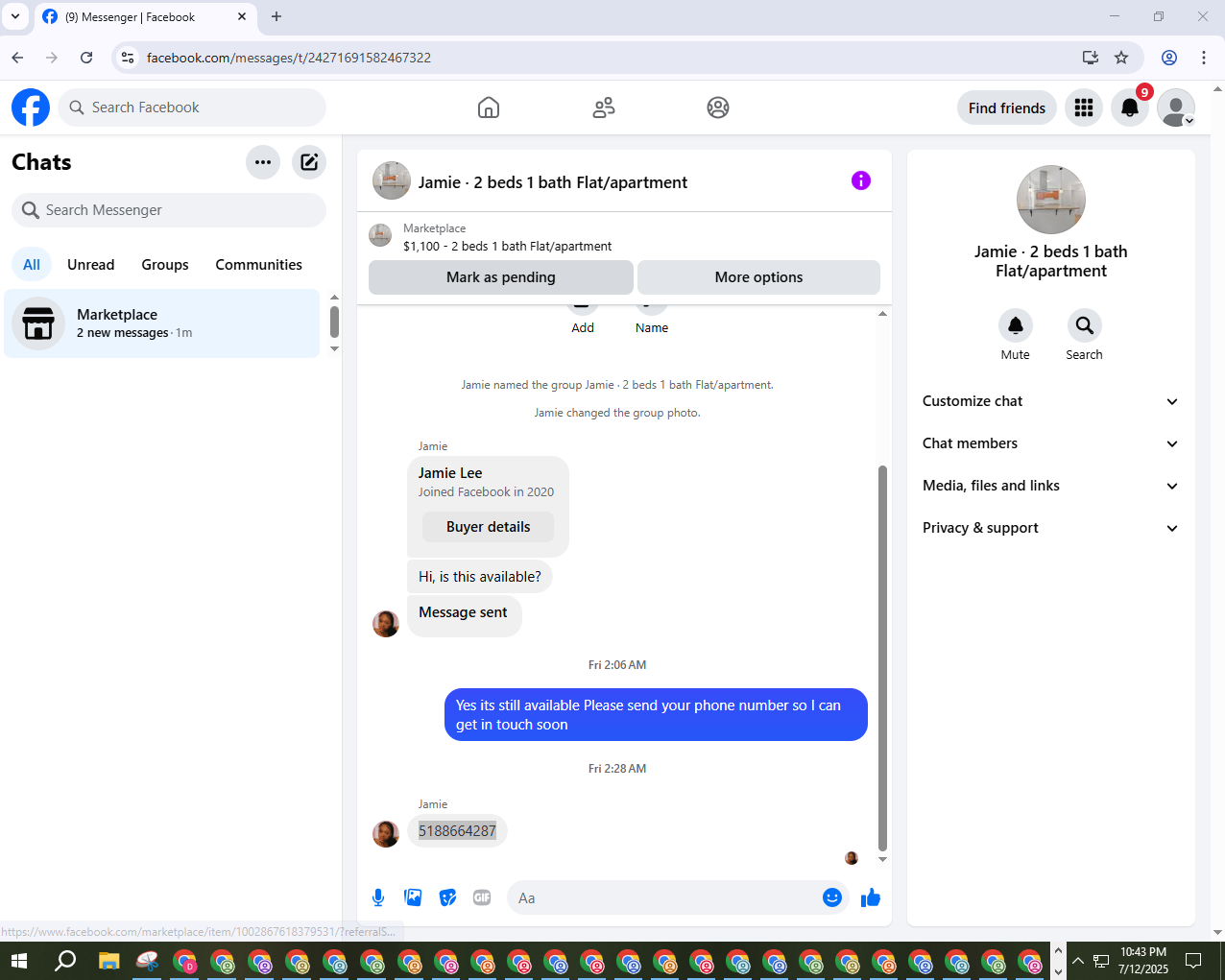Open File Explorer from taskbar
Image resolution: width=1225 pixels, height=980 pixels.
click(x=108, y=961)
